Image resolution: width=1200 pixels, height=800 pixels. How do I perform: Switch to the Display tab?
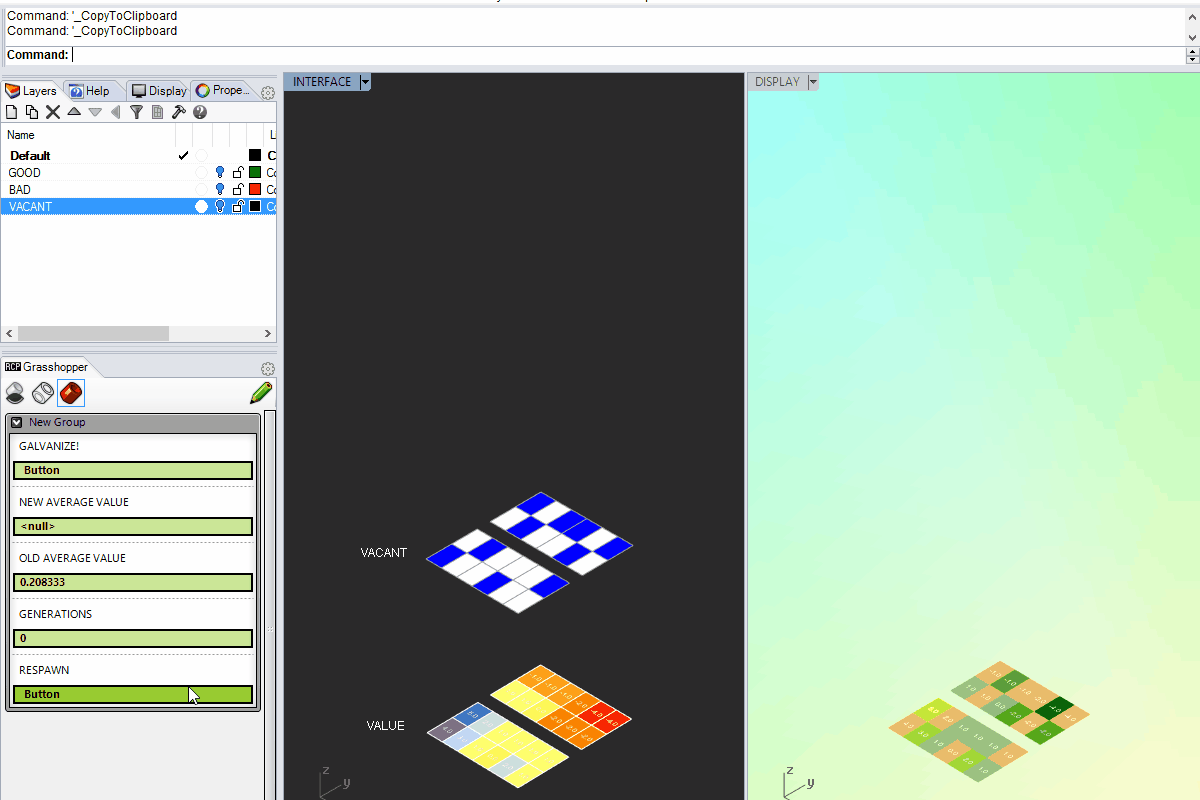pyautogui.click(x=159, y=91)
